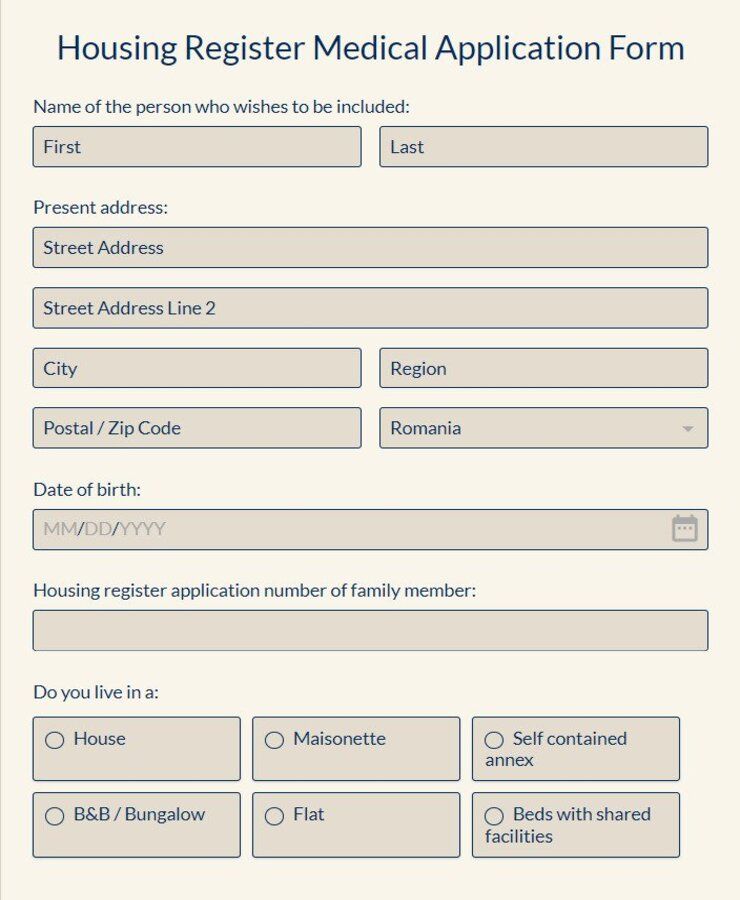Click the form title Housing Register Medical Application Form
The width and height of the screenshot is (740, 900).
tap(370, 47)
